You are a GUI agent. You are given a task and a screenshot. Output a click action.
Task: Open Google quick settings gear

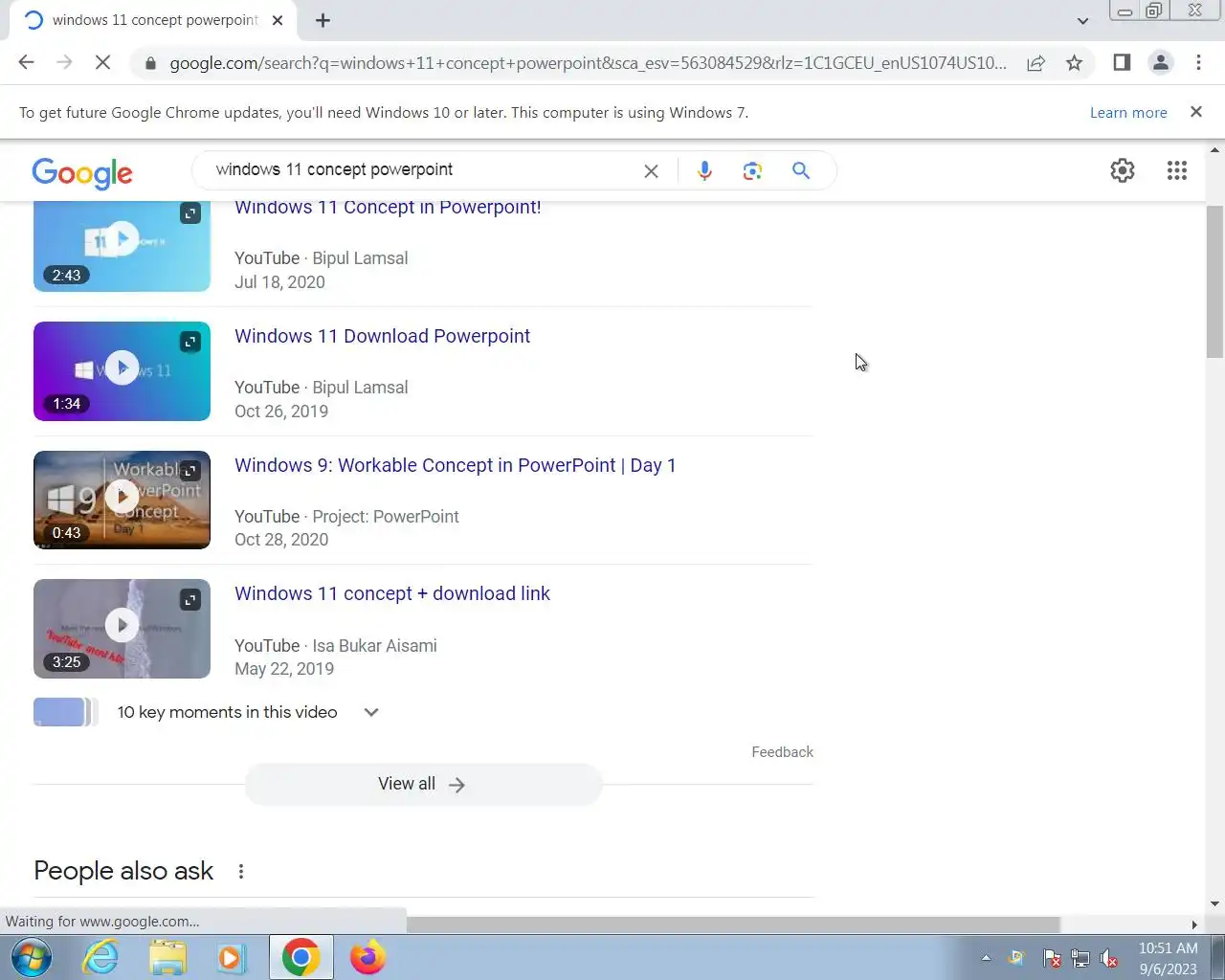click(x=1122, y=170)
